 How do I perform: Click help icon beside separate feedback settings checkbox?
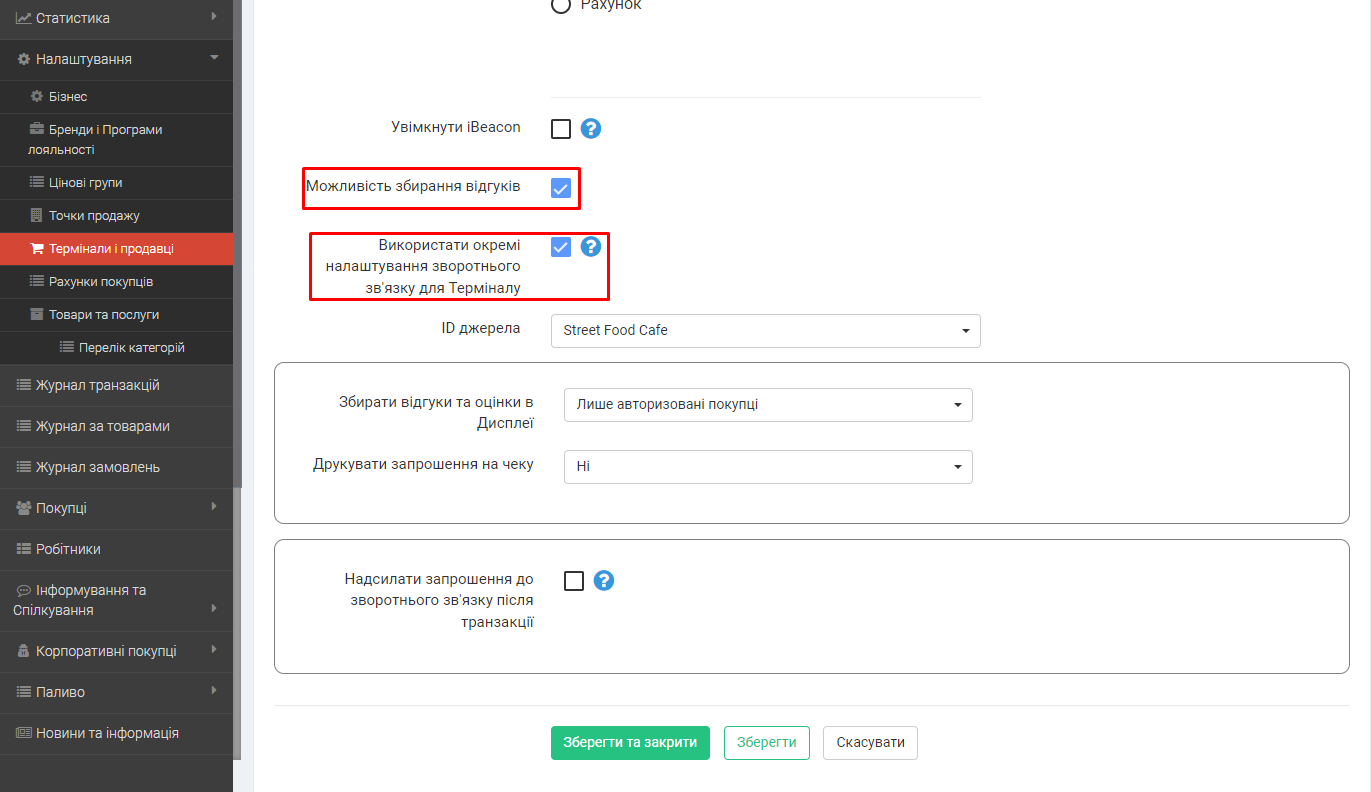pyautogui.click(x=591, y=247)
